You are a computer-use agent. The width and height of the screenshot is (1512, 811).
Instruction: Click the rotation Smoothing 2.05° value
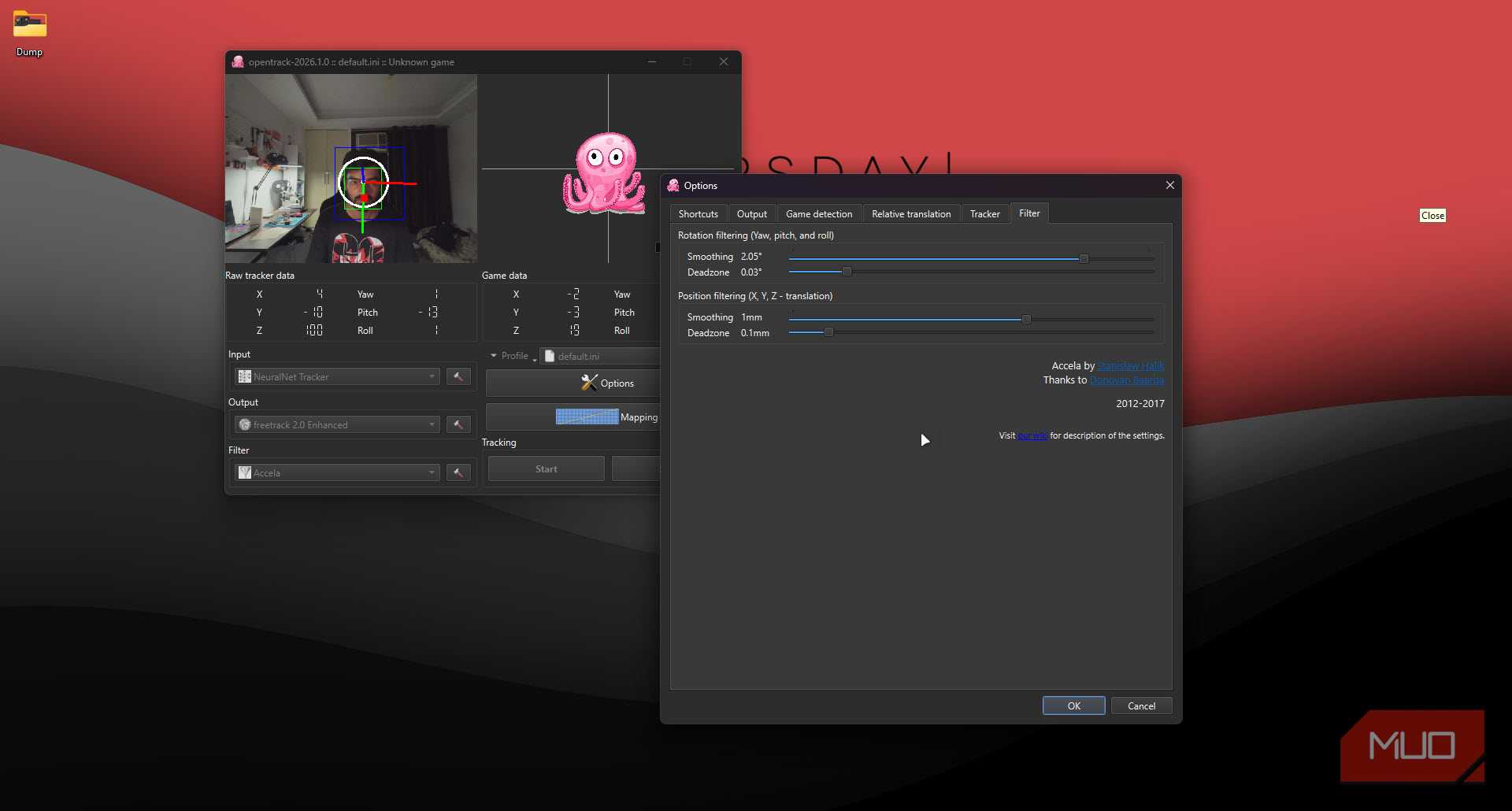[x=751, y=257]
